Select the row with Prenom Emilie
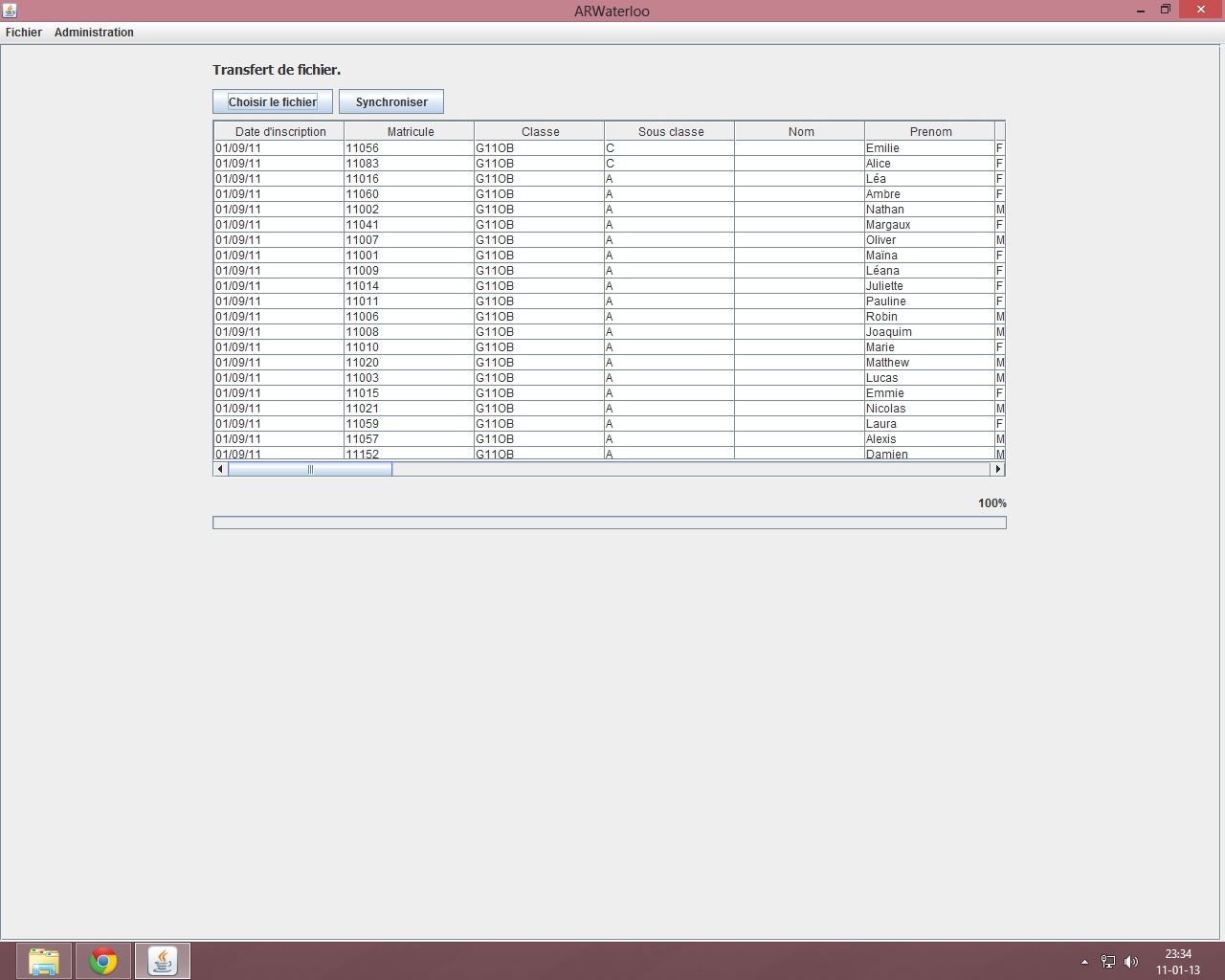The height and width of the screenshot is (980, 1225). point(928,148)
